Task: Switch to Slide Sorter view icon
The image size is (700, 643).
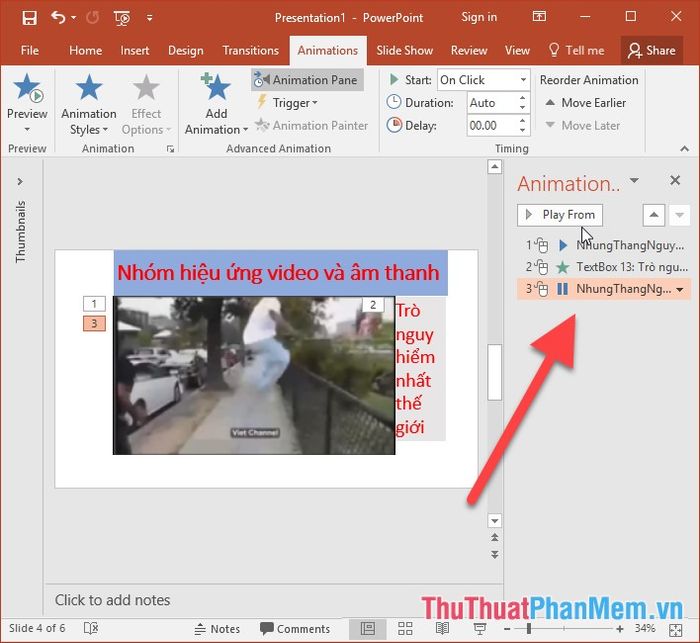Action: [x=405, y=628]
